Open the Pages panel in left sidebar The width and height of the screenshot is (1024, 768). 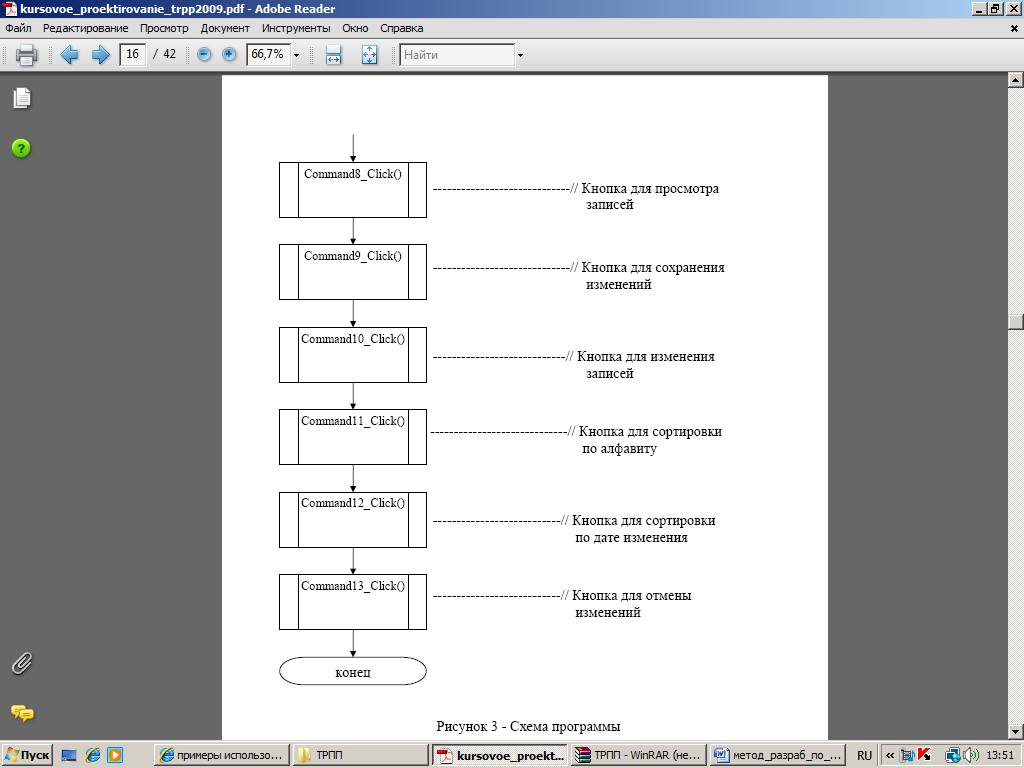(x=22, y=98)
